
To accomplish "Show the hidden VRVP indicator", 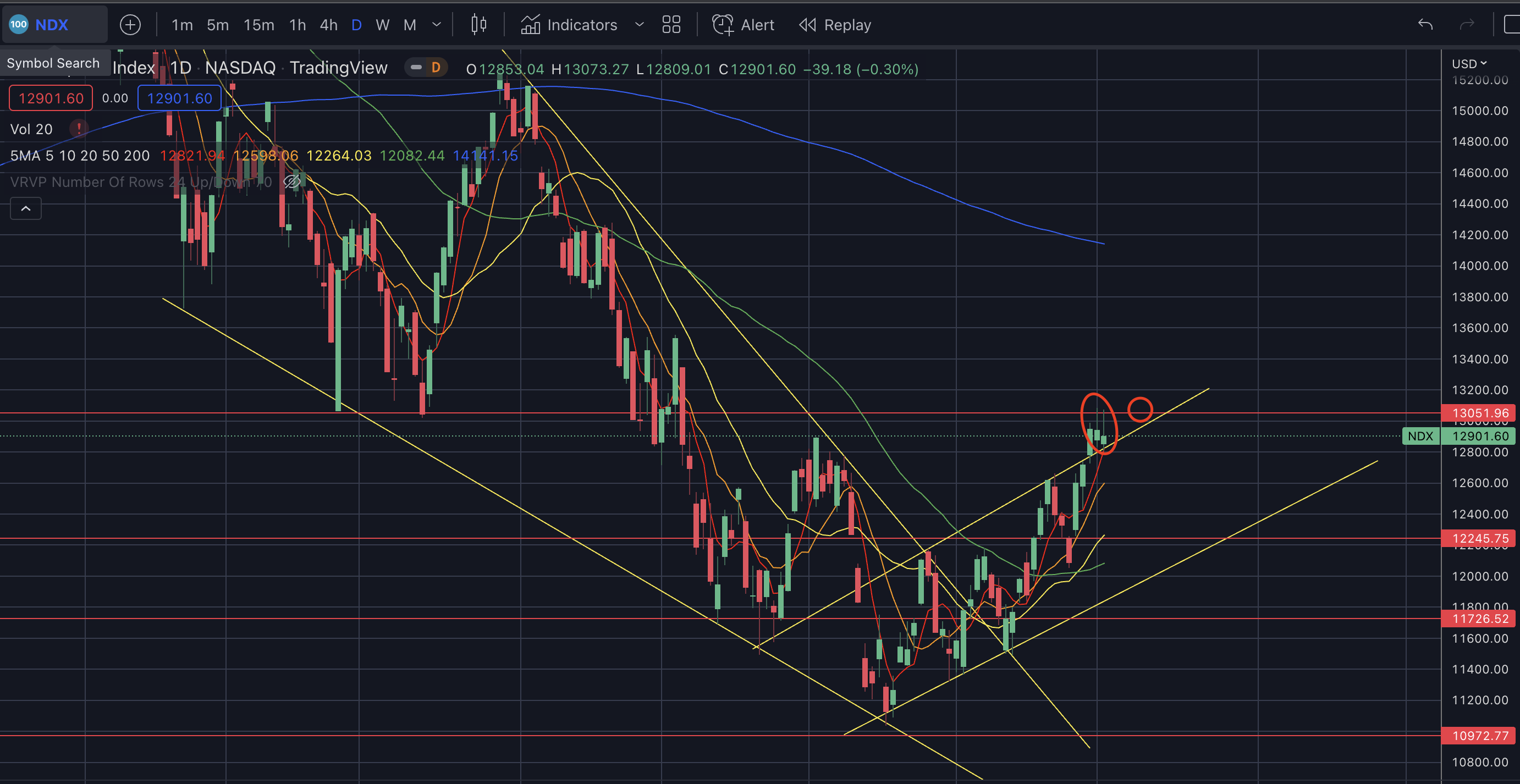I will (292, 181).
